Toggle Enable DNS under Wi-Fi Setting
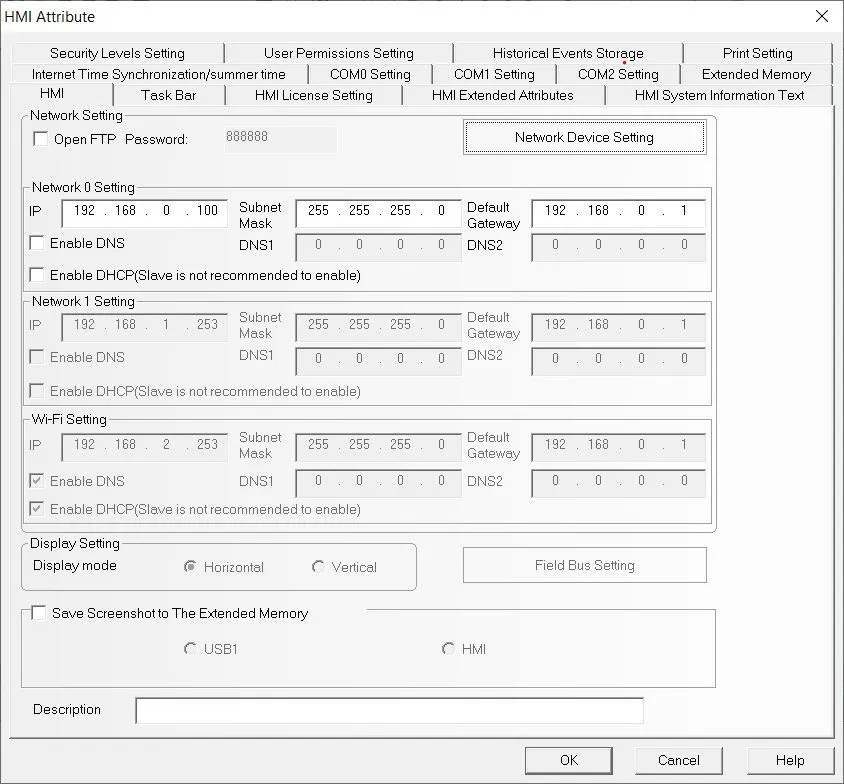 [37, 481]
